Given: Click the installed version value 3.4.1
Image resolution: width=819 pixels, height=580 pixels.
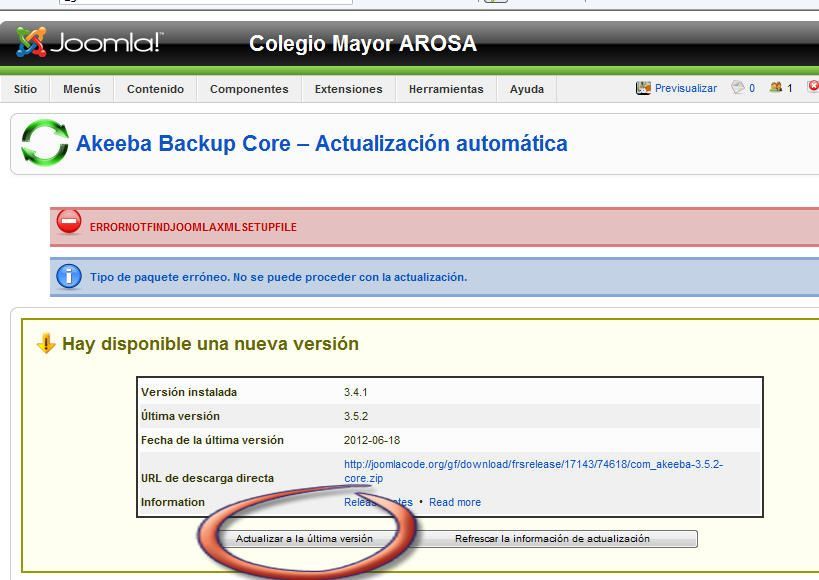Looking at the screenshot, I should coord(355,392).
